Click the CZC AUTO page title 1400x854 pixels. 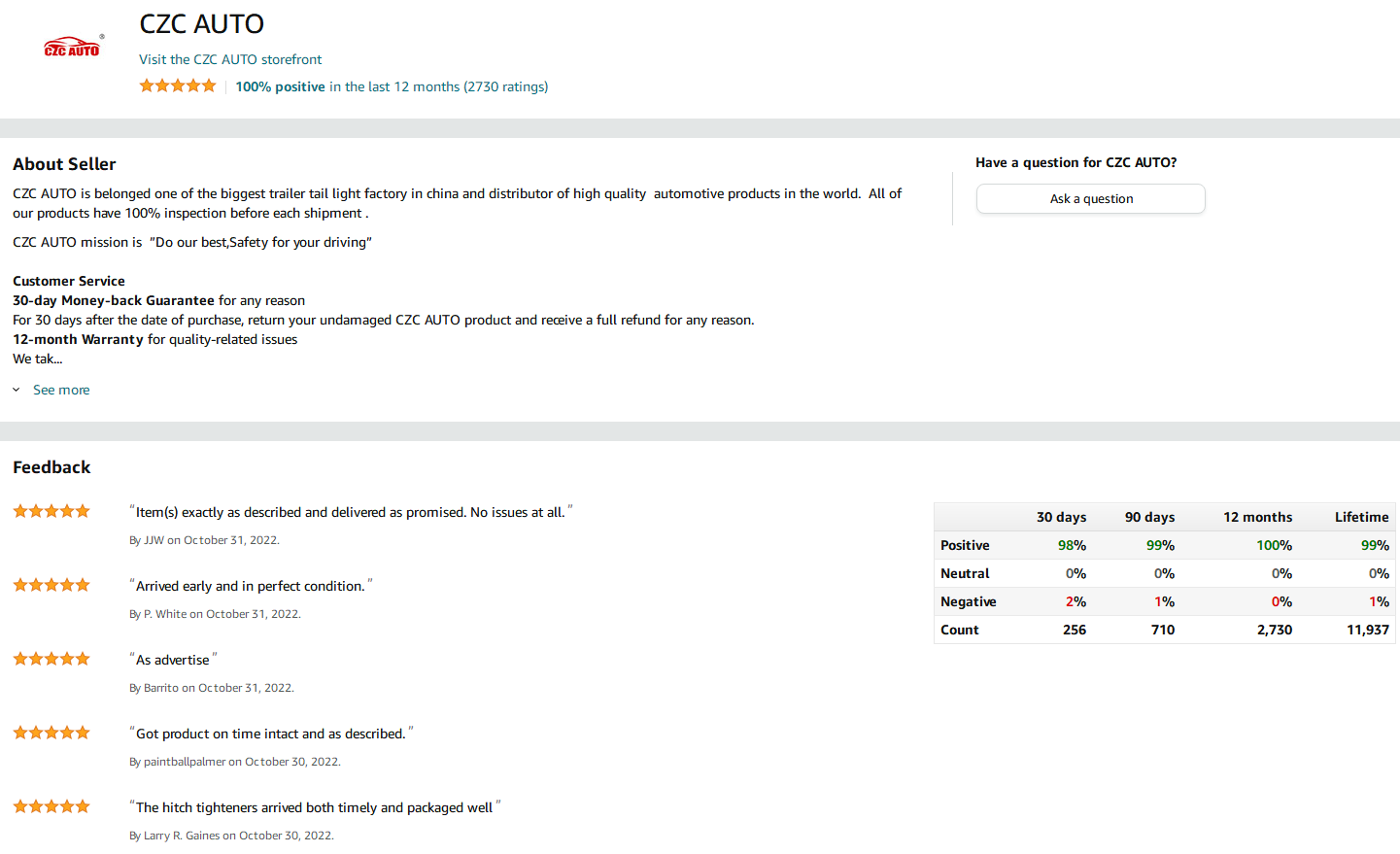pos(202,23)
